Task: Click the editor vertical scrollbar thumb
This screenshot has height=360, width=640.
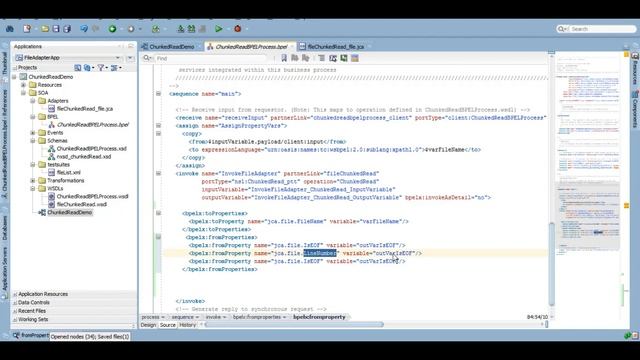Action: [x=551, y=264]
